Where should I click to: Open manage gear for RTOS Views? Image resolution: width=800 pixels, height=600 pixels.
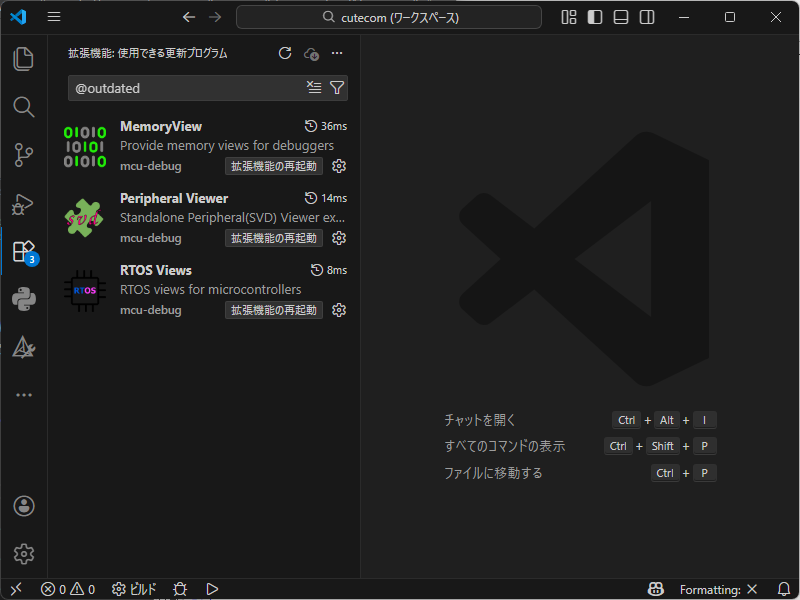point(339,310)
